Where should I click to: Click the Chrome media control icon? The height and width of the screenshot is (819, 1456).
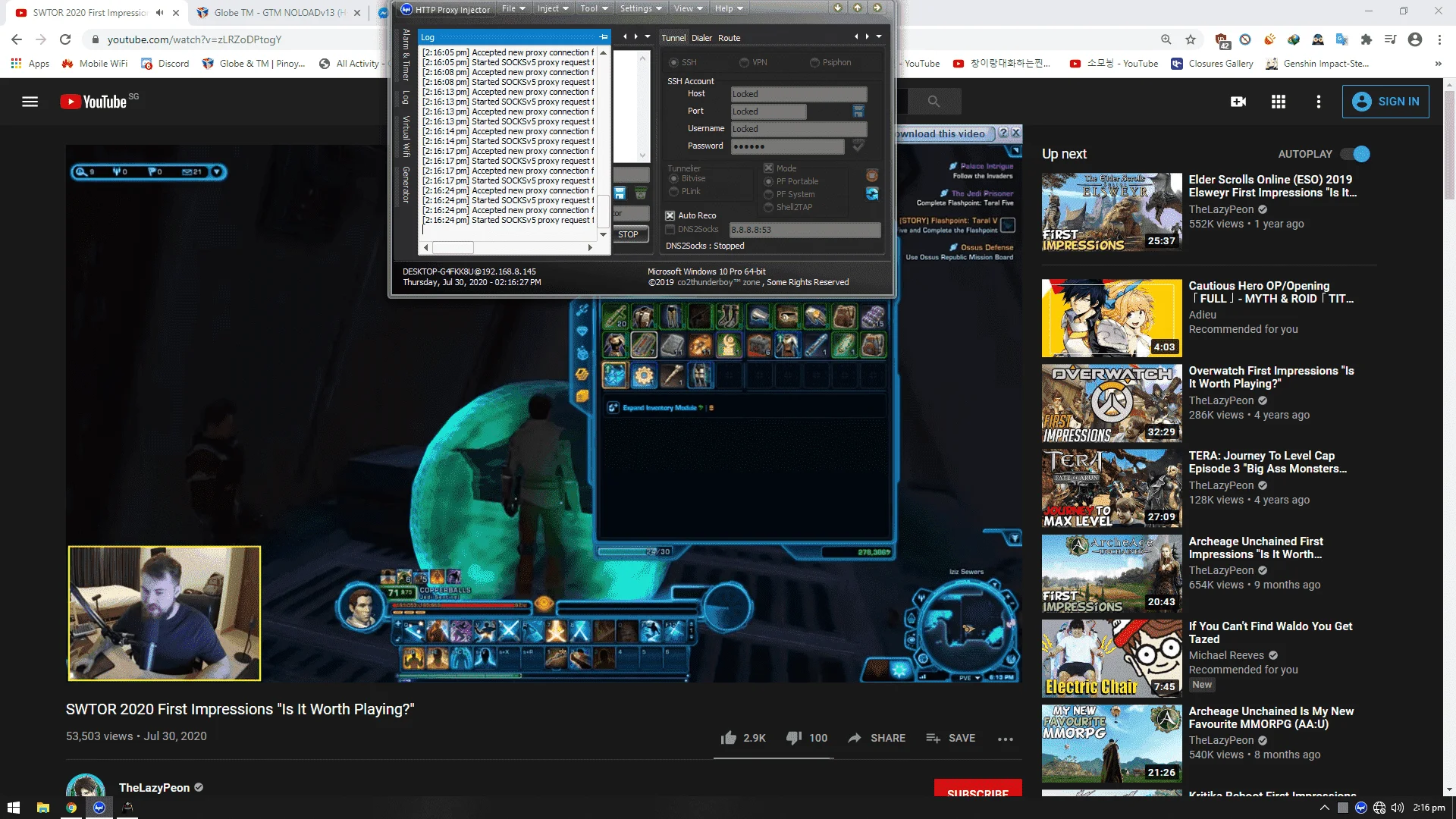(x=1391, y=39)
